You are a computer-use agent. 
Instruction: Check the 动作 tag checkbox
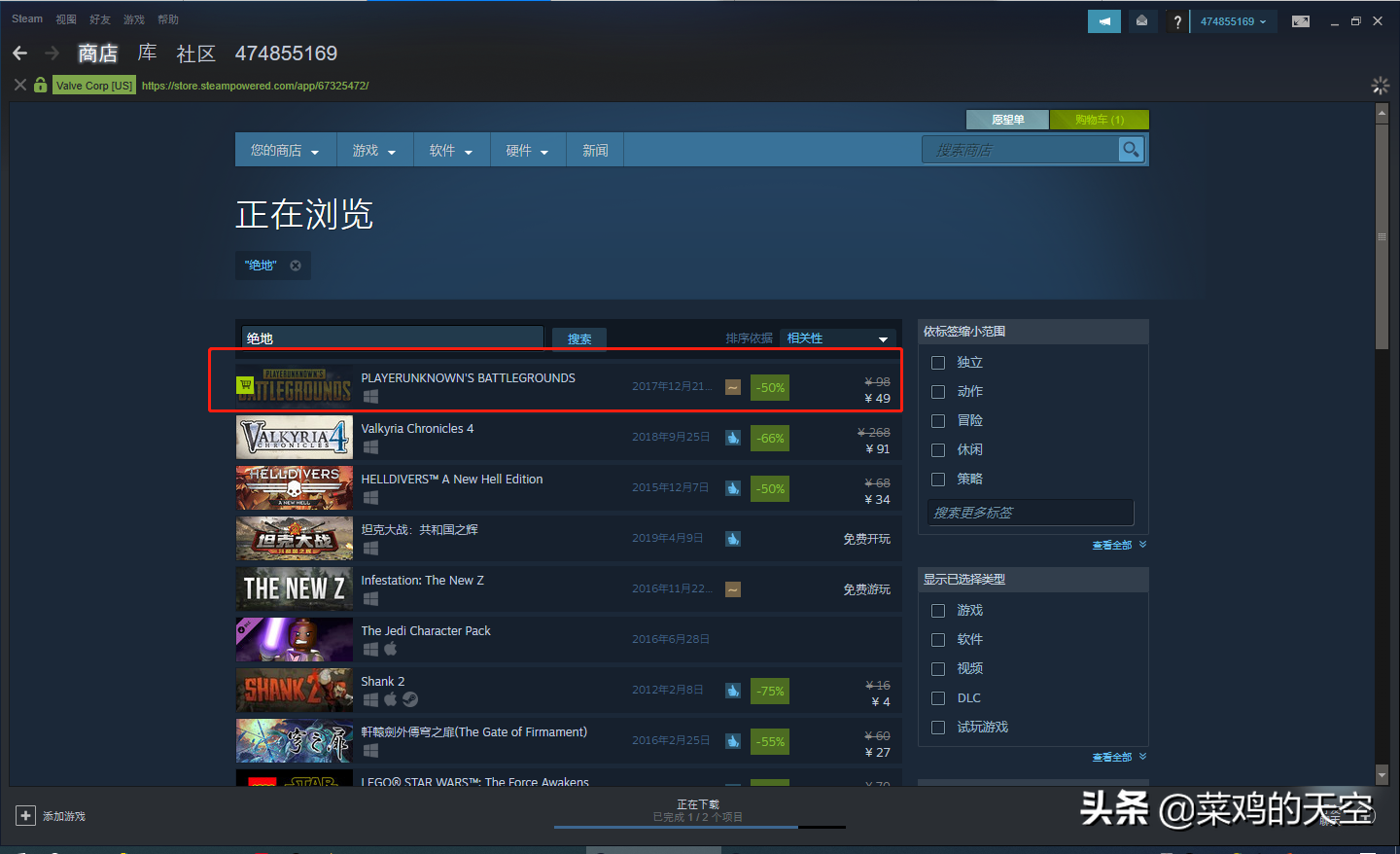click(938, 392)
